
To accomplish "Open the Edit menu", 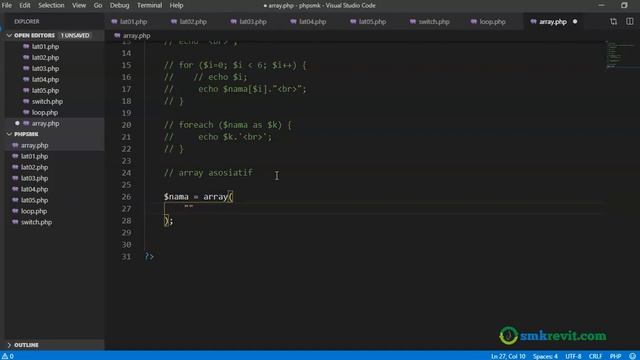I will tap(25, 5).
